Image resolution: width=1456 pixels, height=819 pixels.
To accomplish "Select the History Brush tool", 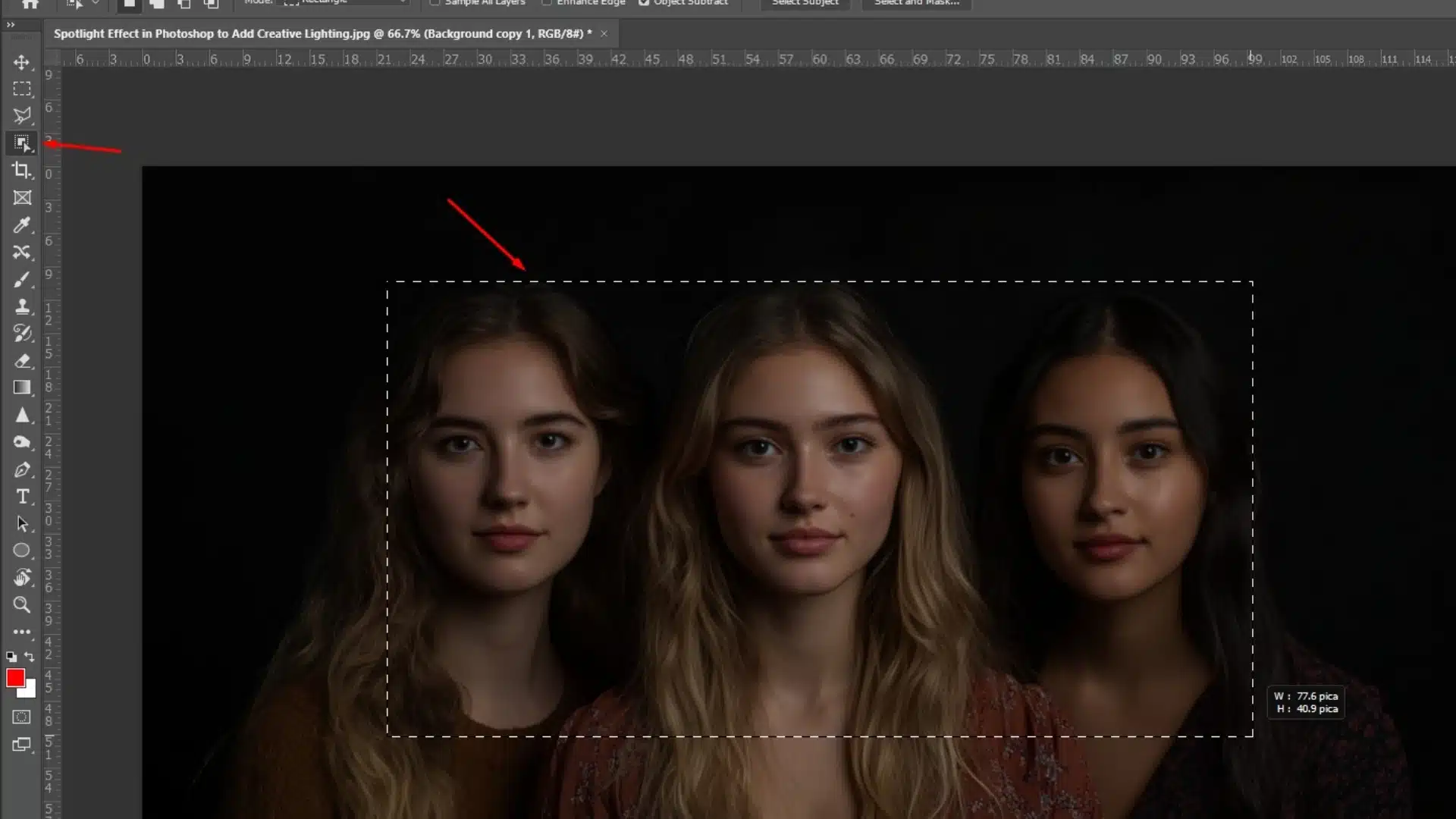I will click(x=22, y=334).
